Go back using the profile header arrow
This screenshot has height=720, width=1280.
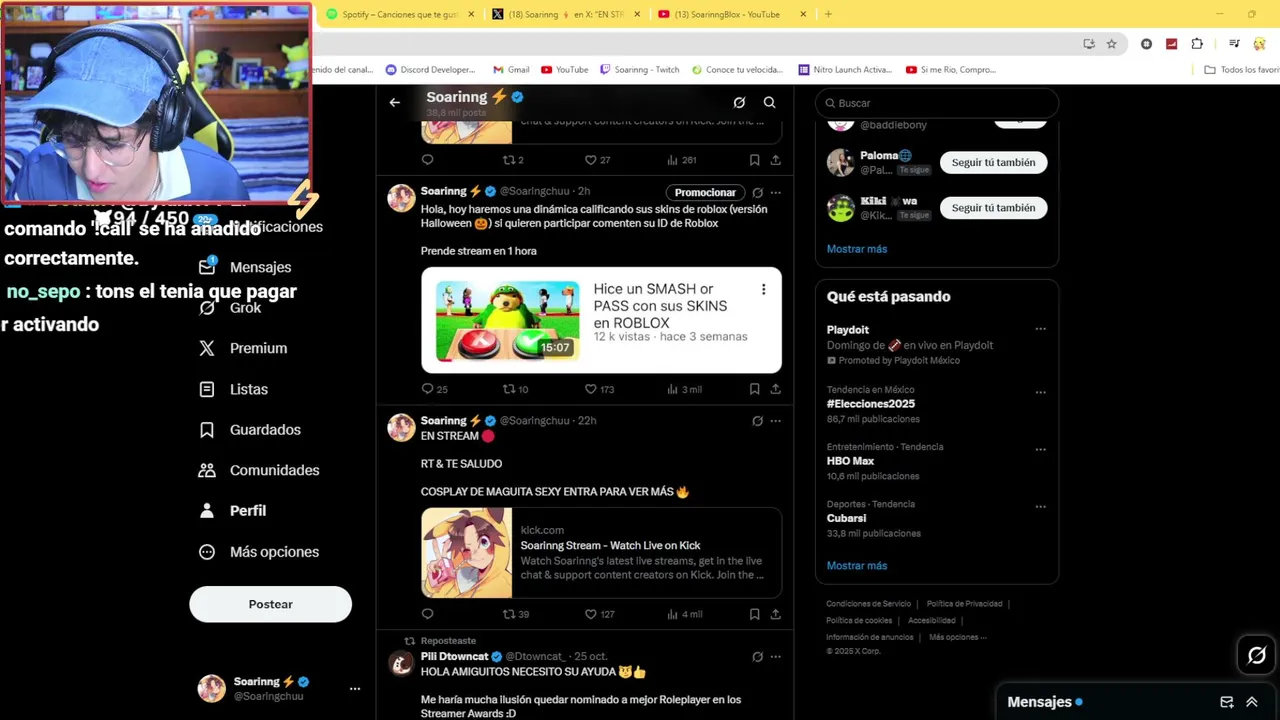tap(394, 102)
